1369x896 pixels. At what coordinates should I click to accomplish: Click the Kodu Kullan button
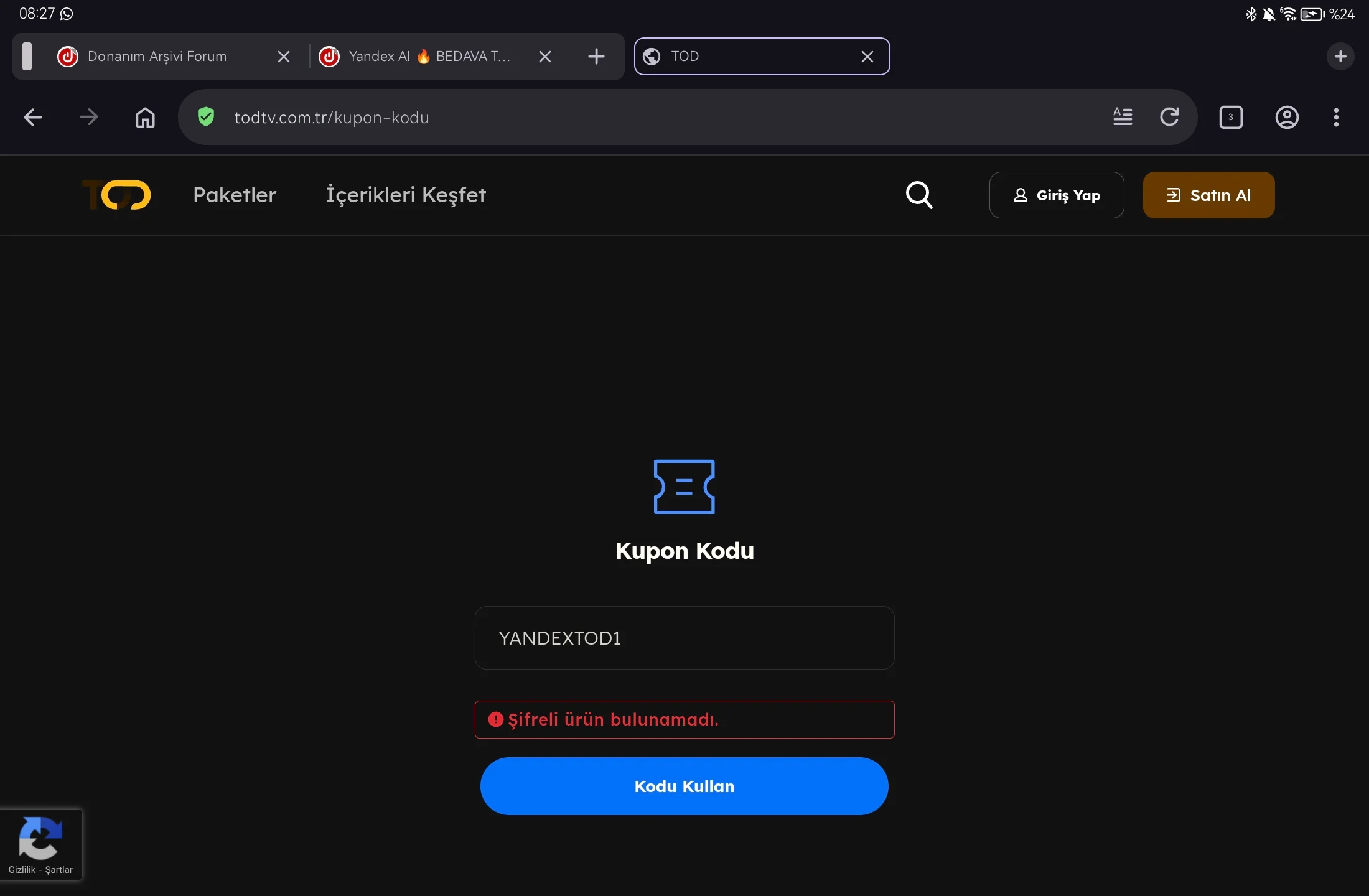684,786
